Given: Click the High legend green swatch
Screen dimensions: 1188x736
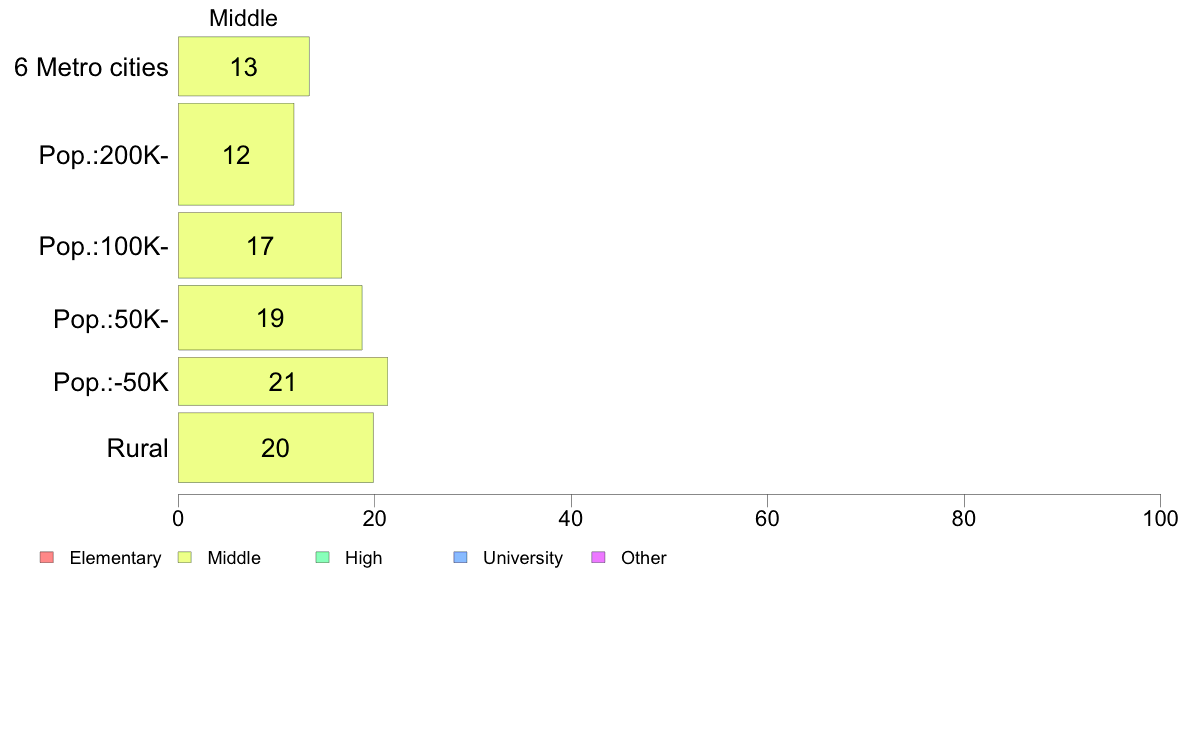Looking at the screenshot, I should pos(323,557).
